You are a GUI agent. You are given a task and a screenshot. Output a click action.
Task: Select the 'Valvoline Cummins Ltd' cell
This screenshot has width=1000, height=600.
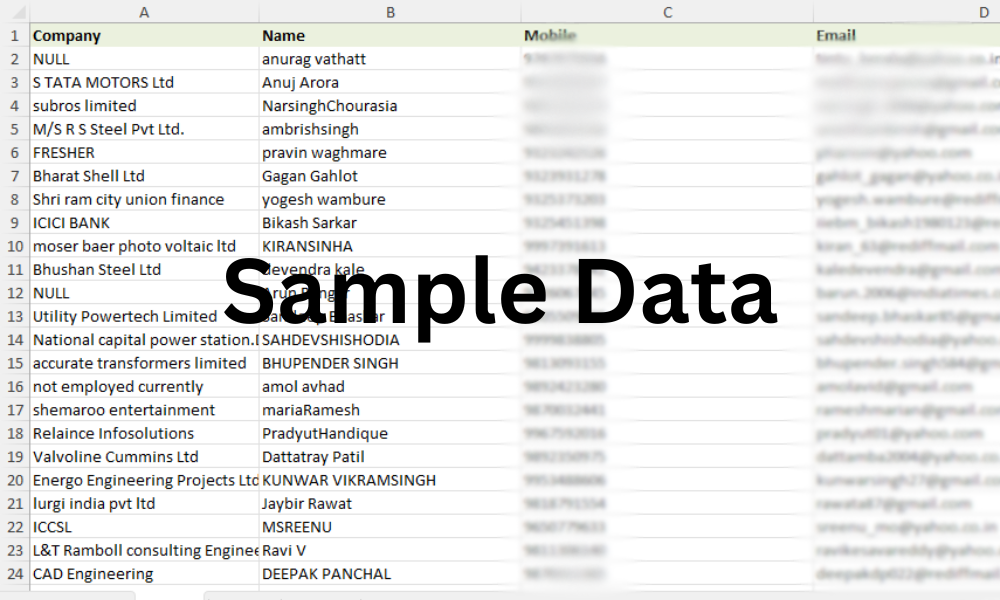tap(144, 457)
